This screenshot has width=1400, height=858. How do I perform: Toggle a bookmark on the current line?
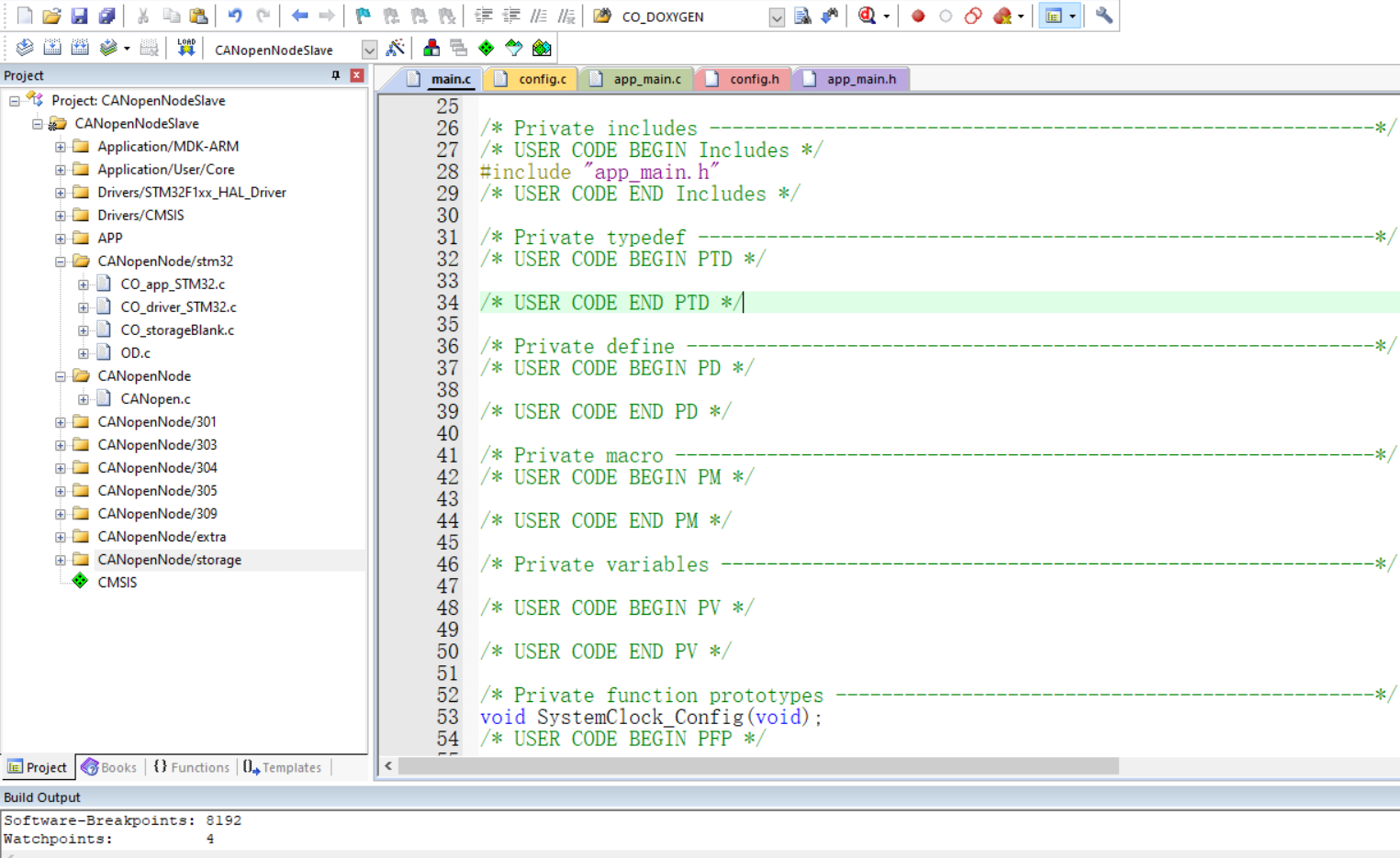click(x=364, y=16)
